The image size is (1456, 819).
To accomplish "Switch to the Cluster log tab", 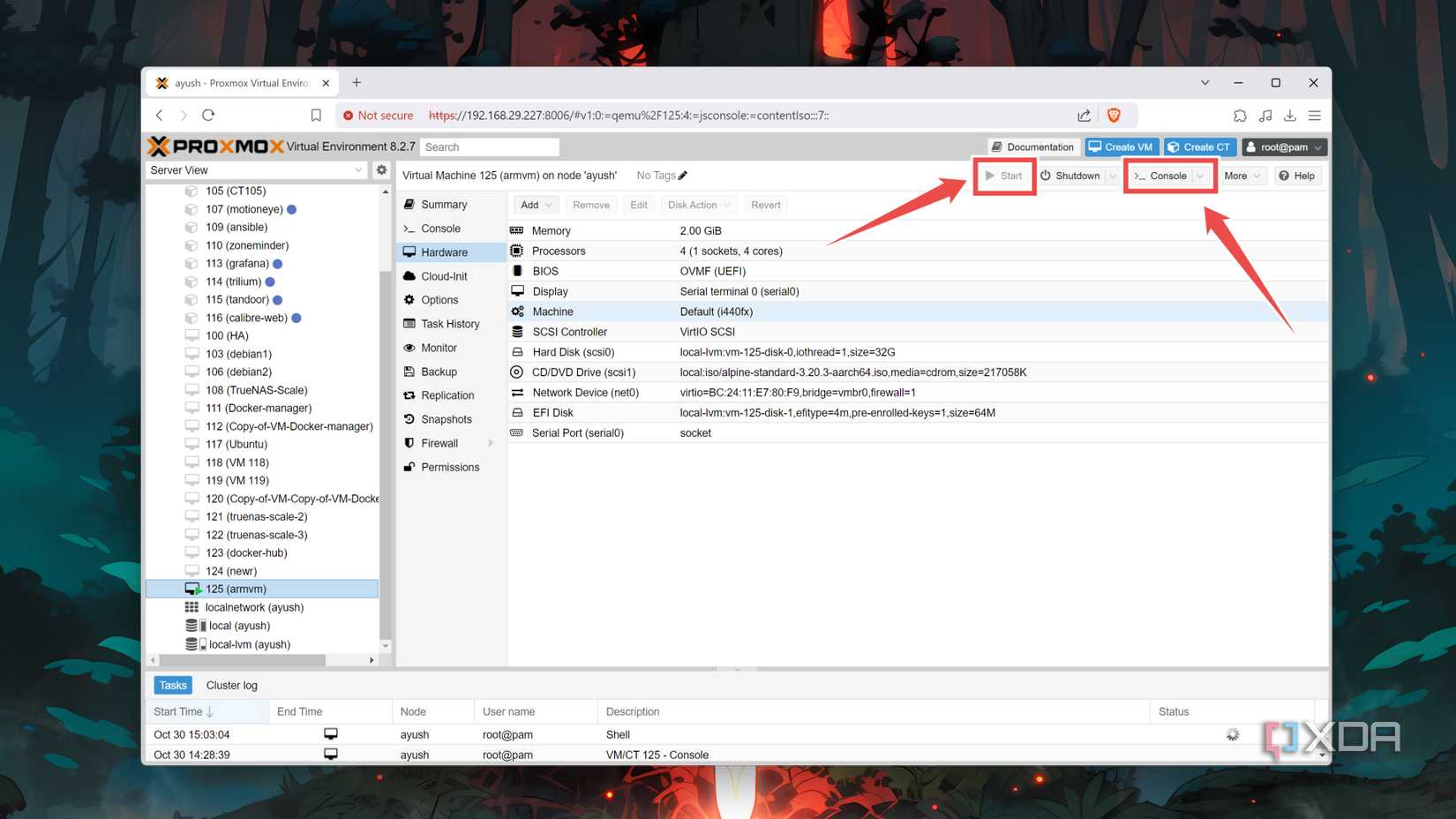I will click(232, 685).
